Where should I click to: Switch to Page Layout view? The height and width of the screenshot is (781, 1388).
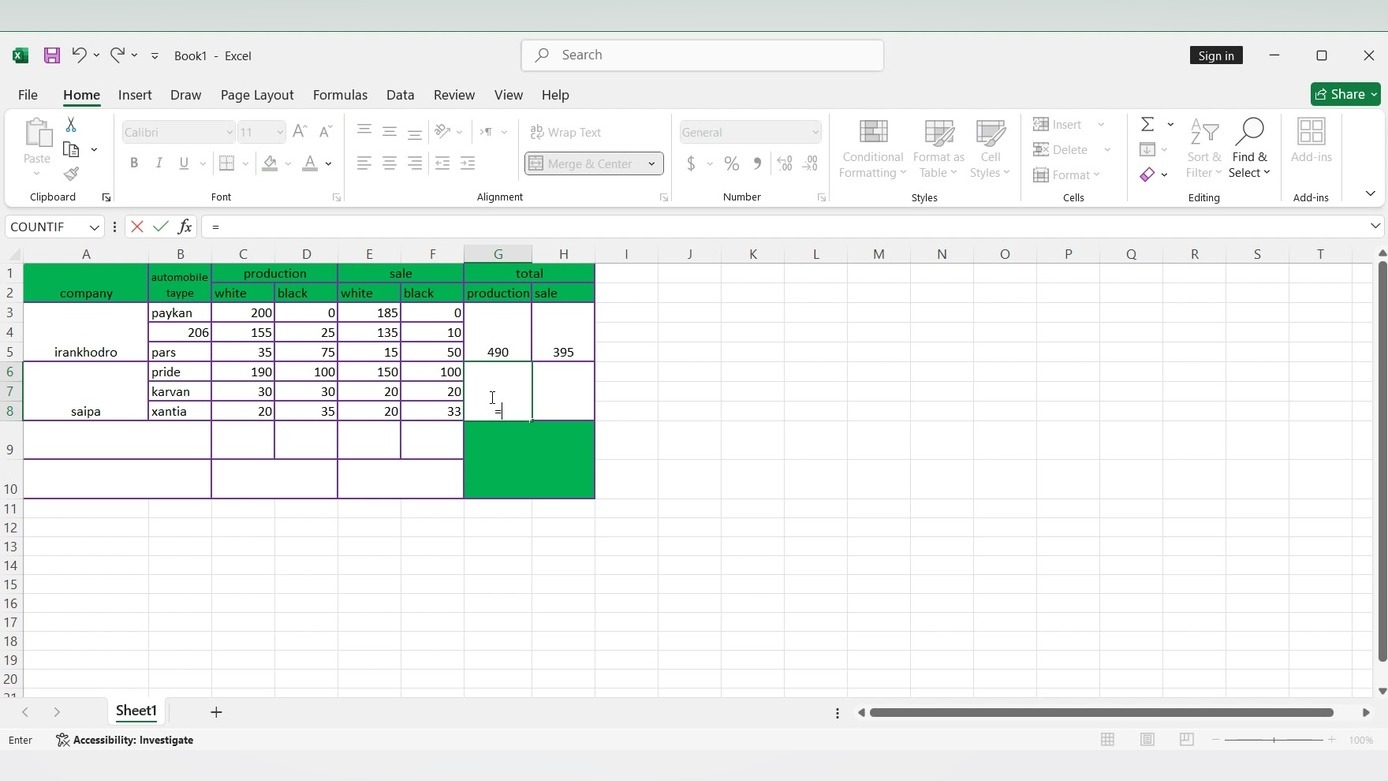[1147, 740]
